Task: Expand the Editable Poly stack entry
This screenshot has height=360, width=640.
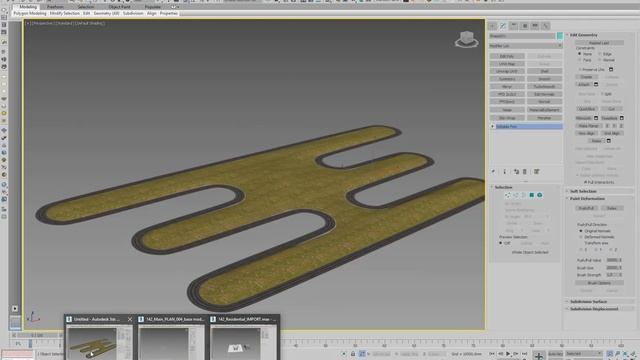Action: 493,127
